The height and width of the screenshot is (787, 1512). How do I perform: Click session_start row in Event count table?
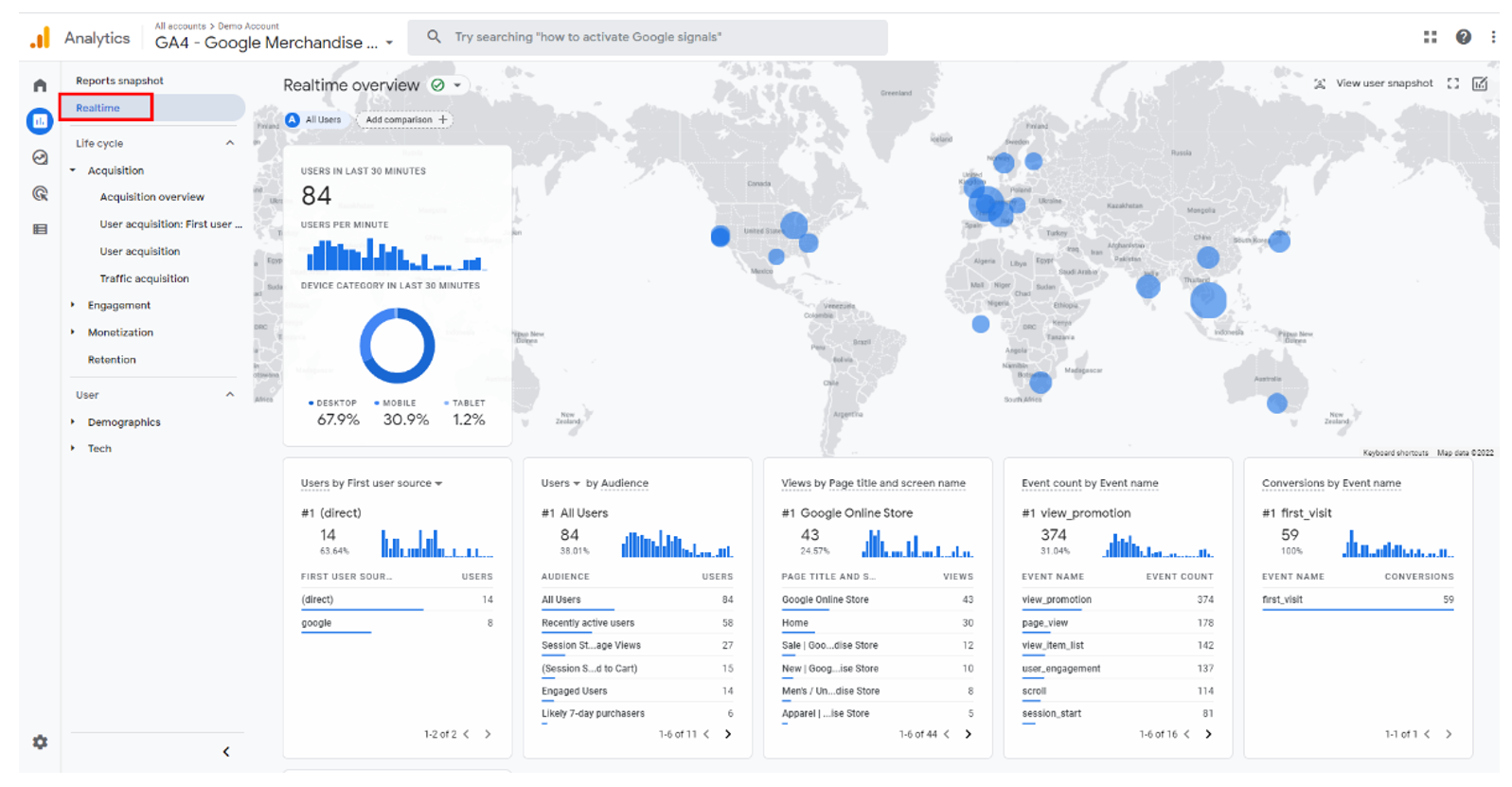pyautogui.click(x=1117, y=714)
